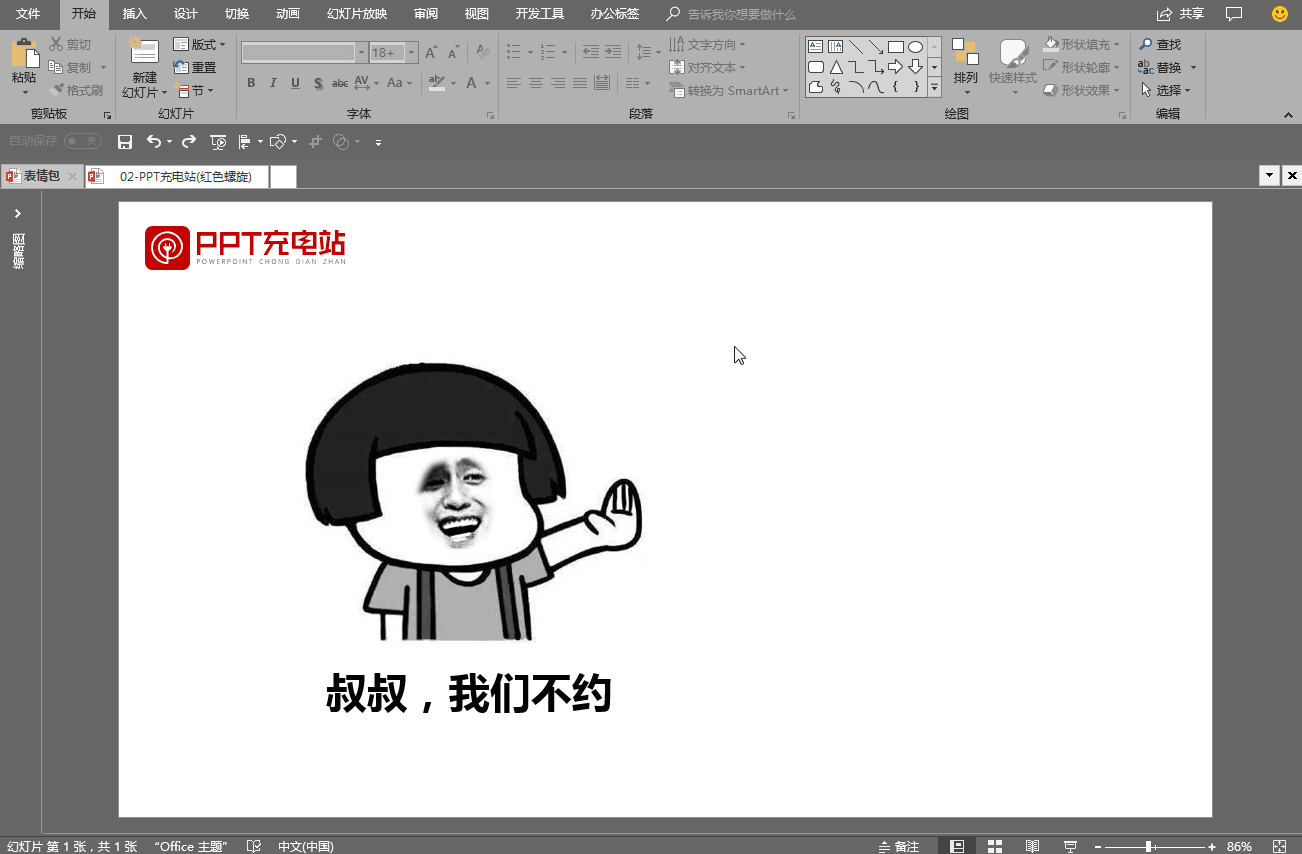Image resolution: width=1302 pixels, height=854 pixels.
Task: Expand the shapes gallery More arrow
Action: [934, 88]
